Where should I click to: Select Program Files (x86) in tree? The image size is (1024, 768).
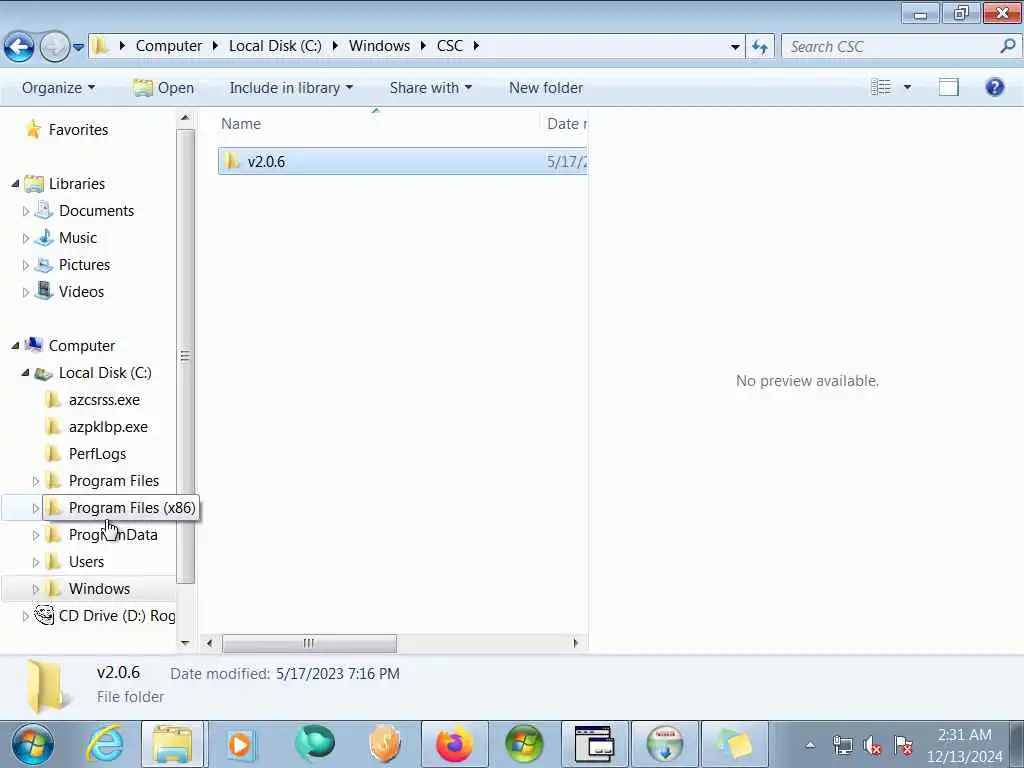click(132, 507)
